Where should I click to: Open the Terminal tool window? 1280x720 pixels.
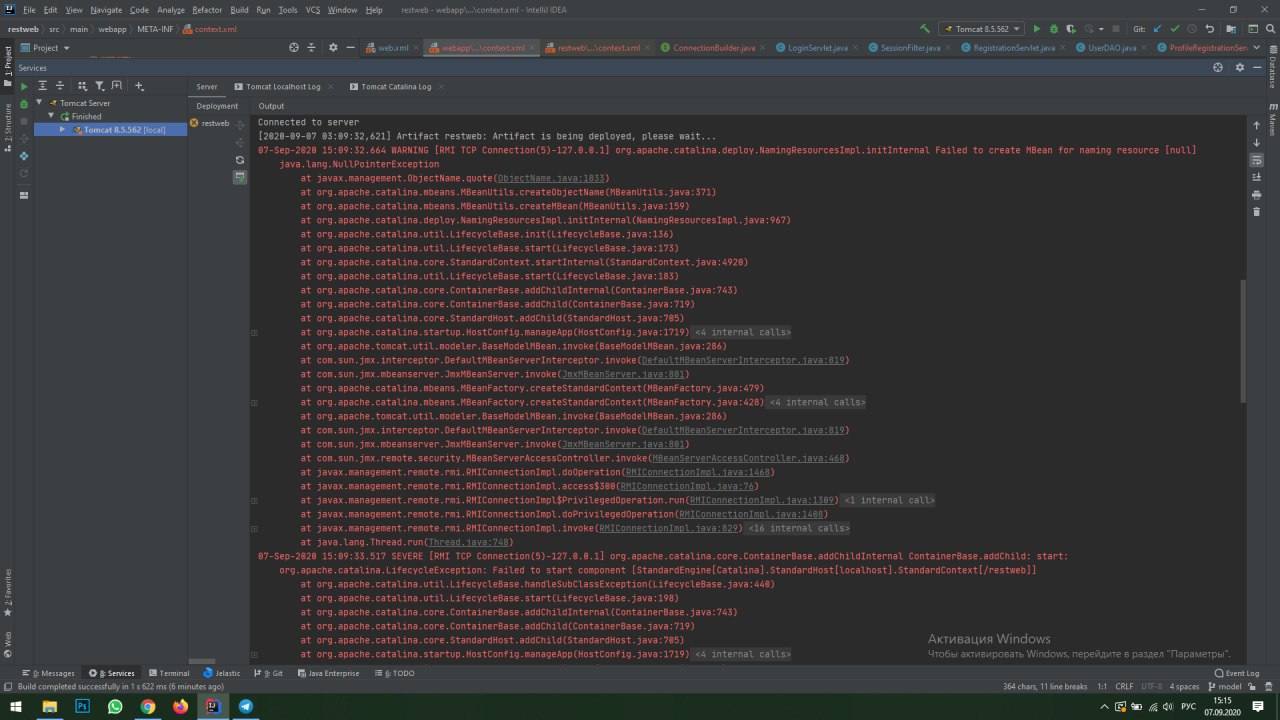tap(168, 673)
